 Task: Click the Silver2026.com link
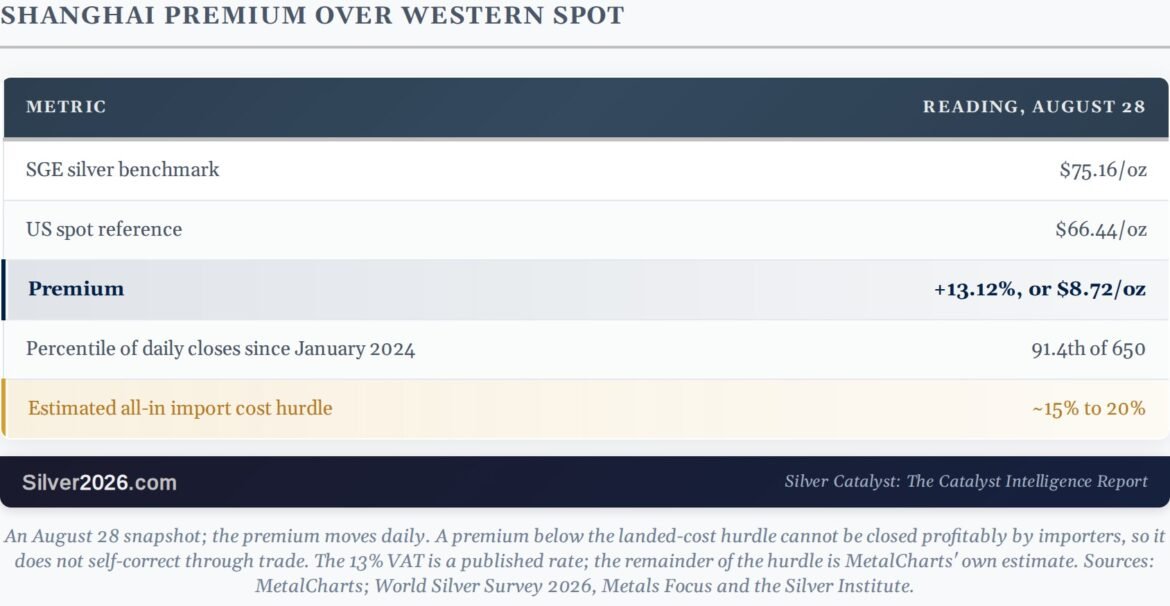coord(99,482)
